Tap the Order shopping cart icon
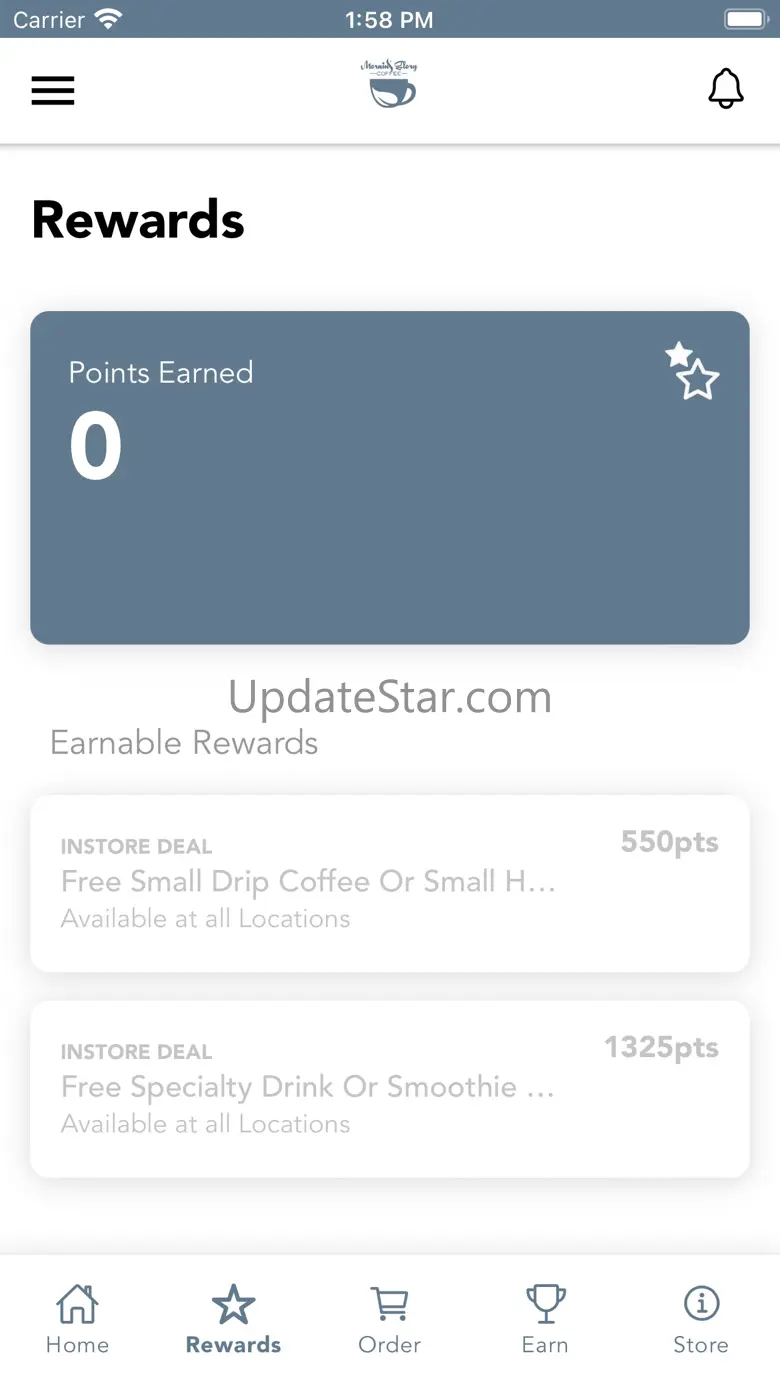Viewport: 780px width, 1387px height. pos(389,1304)
